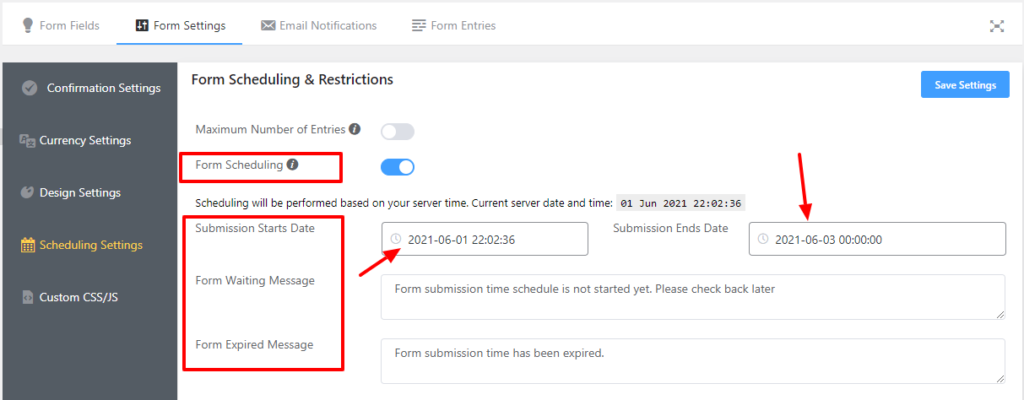The height and width of the screenshot is (400, 1024).
Task: Open Currency Settings in the sidebar
Action: coord(84,141)
